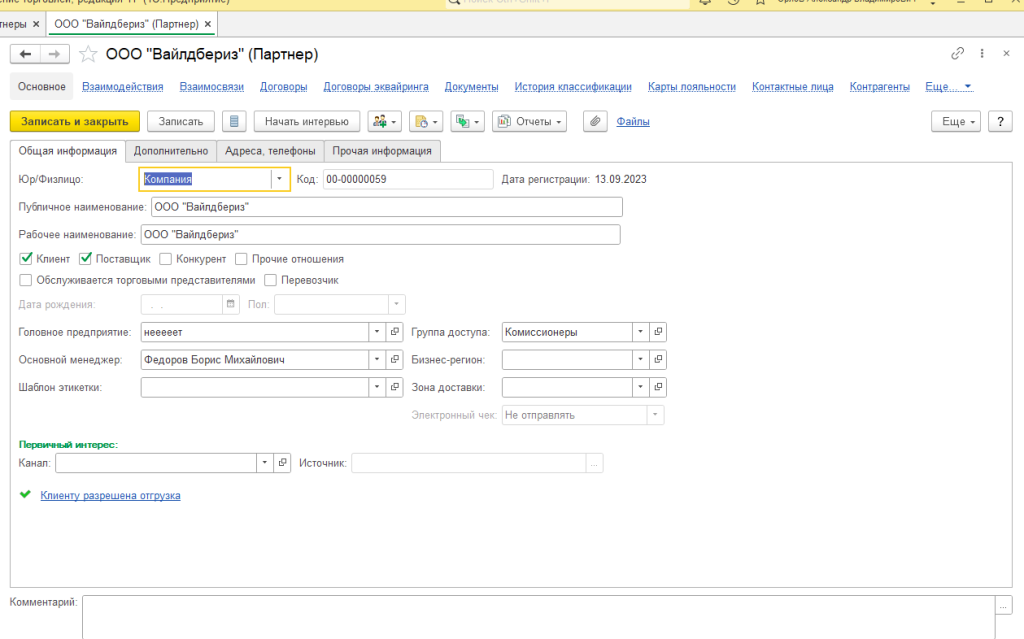Open the Головное предприятие linked record icon
Viewport: 1024px width, 639px height.
[394, 332]
